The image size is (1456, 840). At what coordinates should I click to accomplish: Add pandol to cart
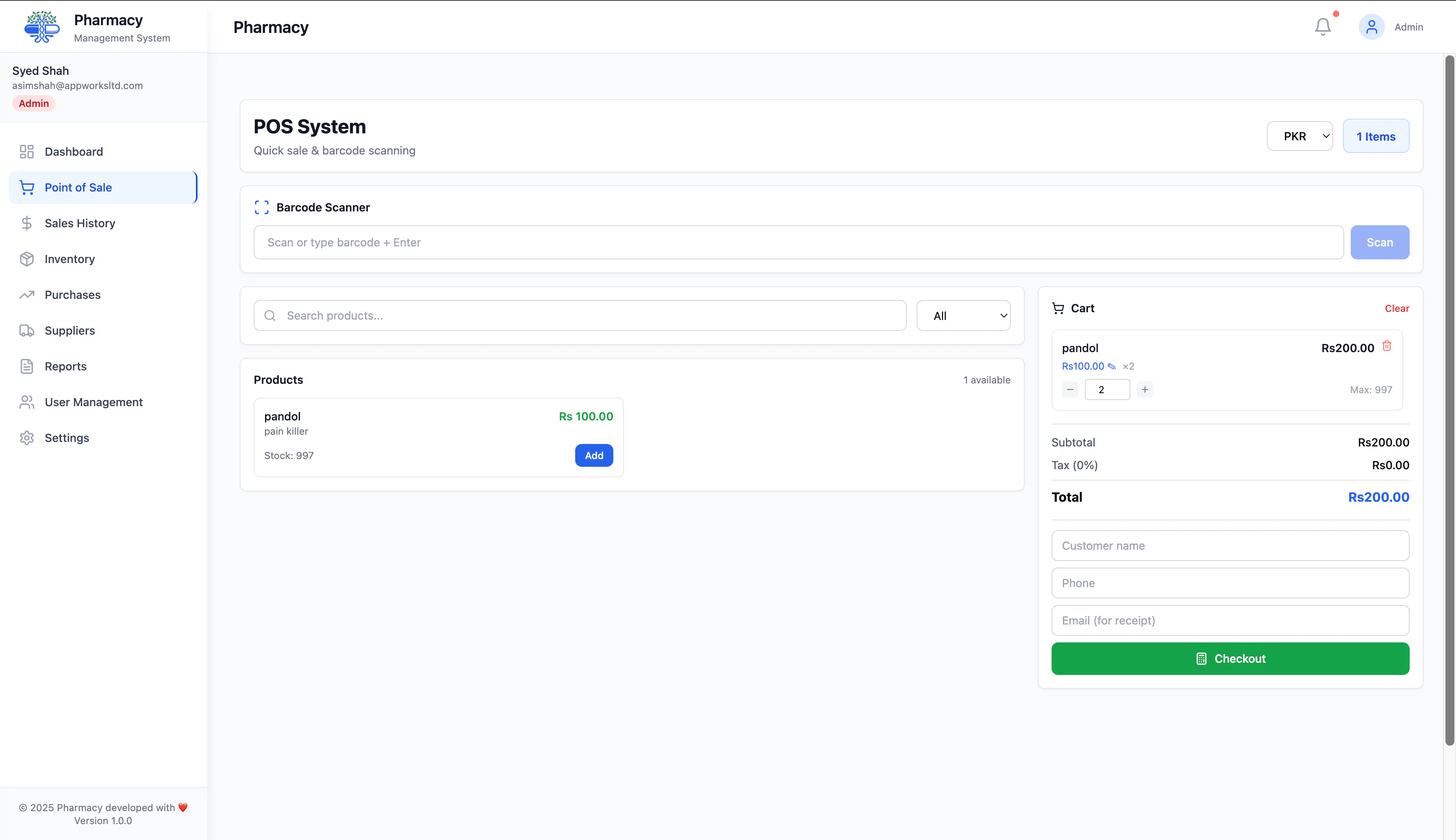point(594,456)
